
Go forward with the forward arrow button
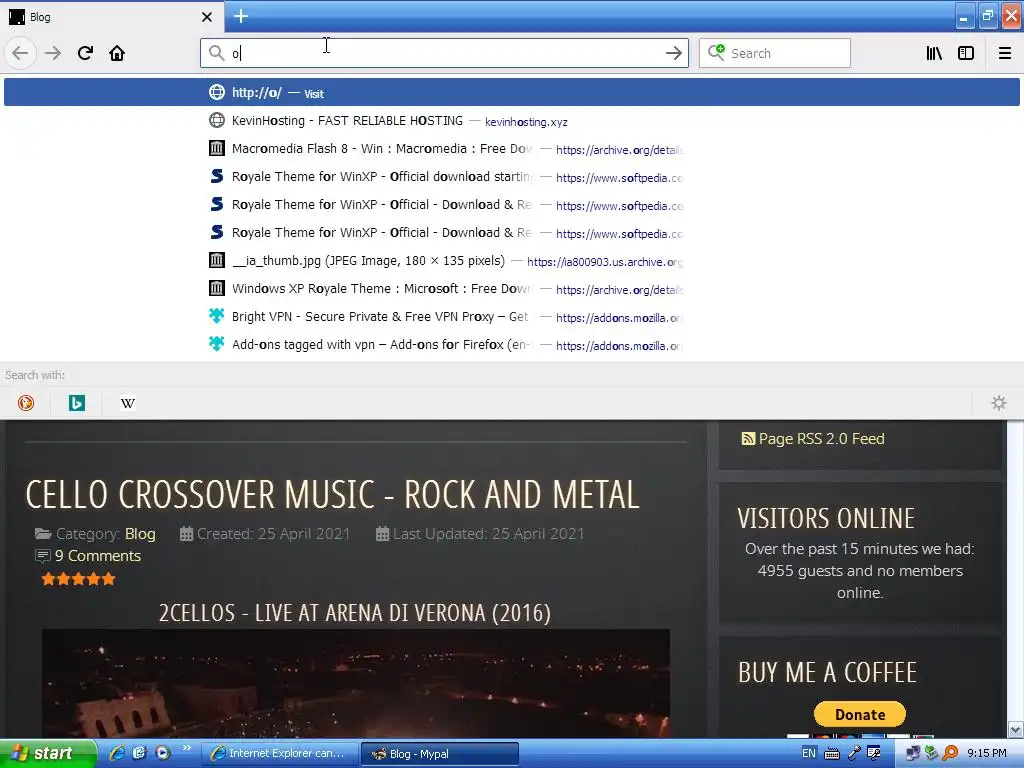[53, 53]
